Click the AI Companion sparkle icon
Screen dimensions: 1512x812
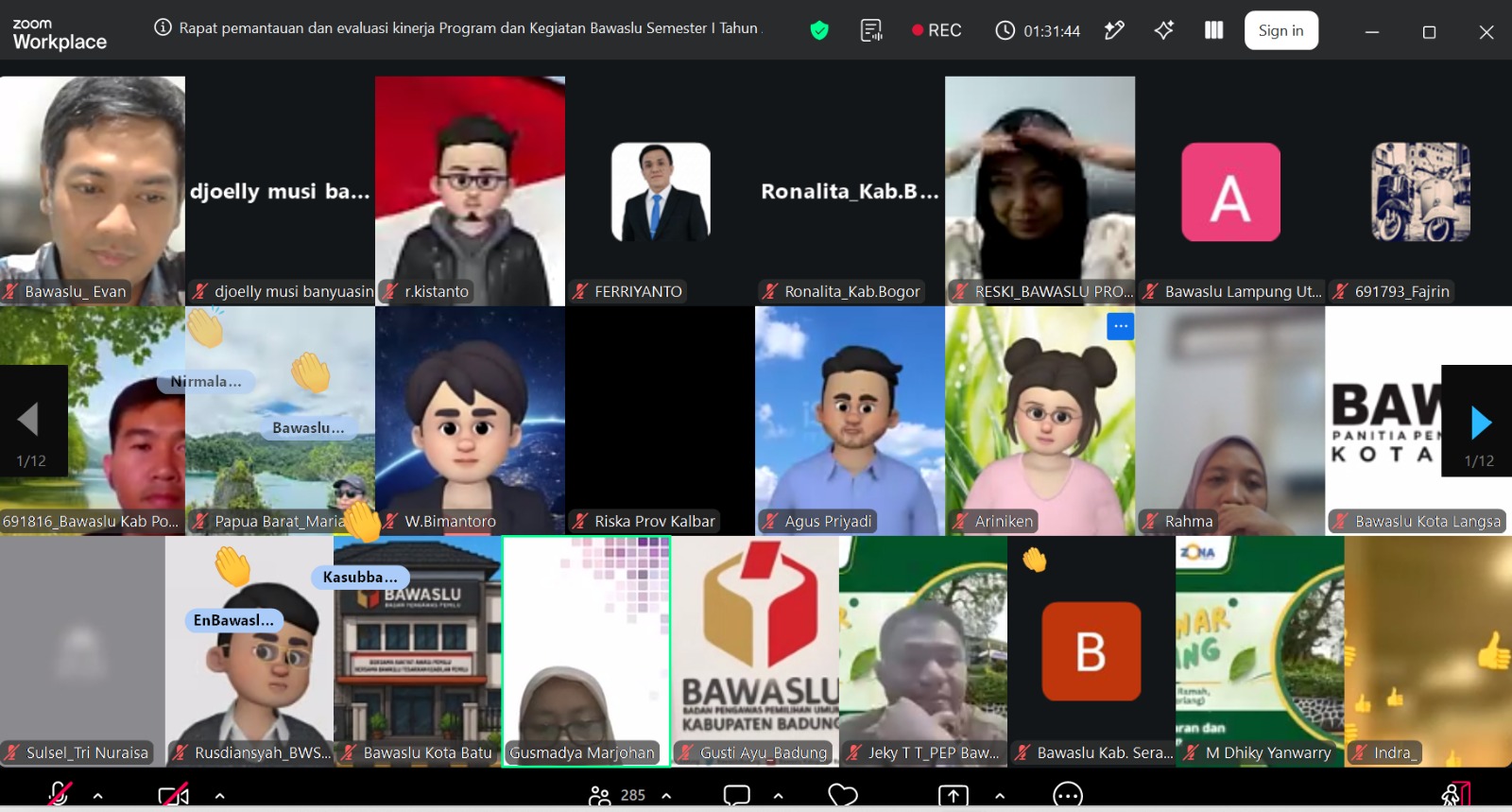(1164, 30)
